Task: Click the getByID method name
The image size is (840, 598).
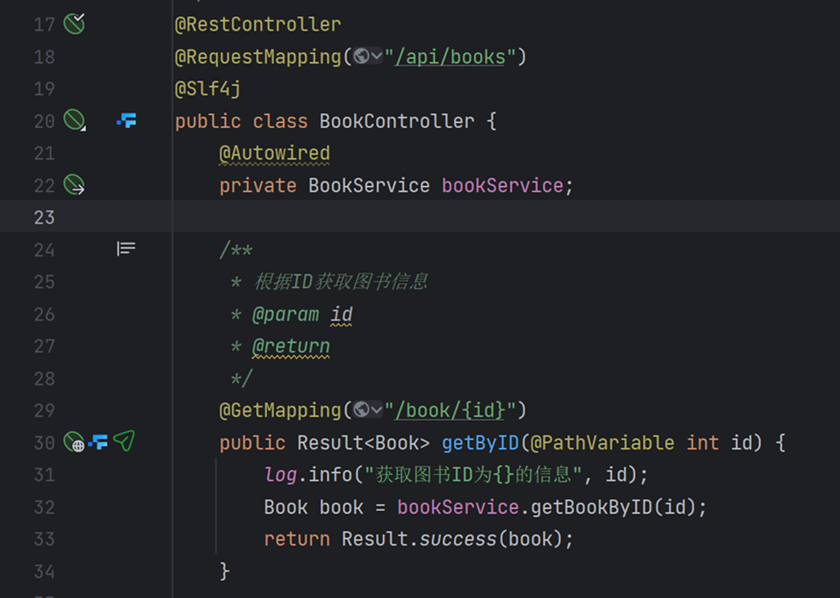Action: click(480, 443)
